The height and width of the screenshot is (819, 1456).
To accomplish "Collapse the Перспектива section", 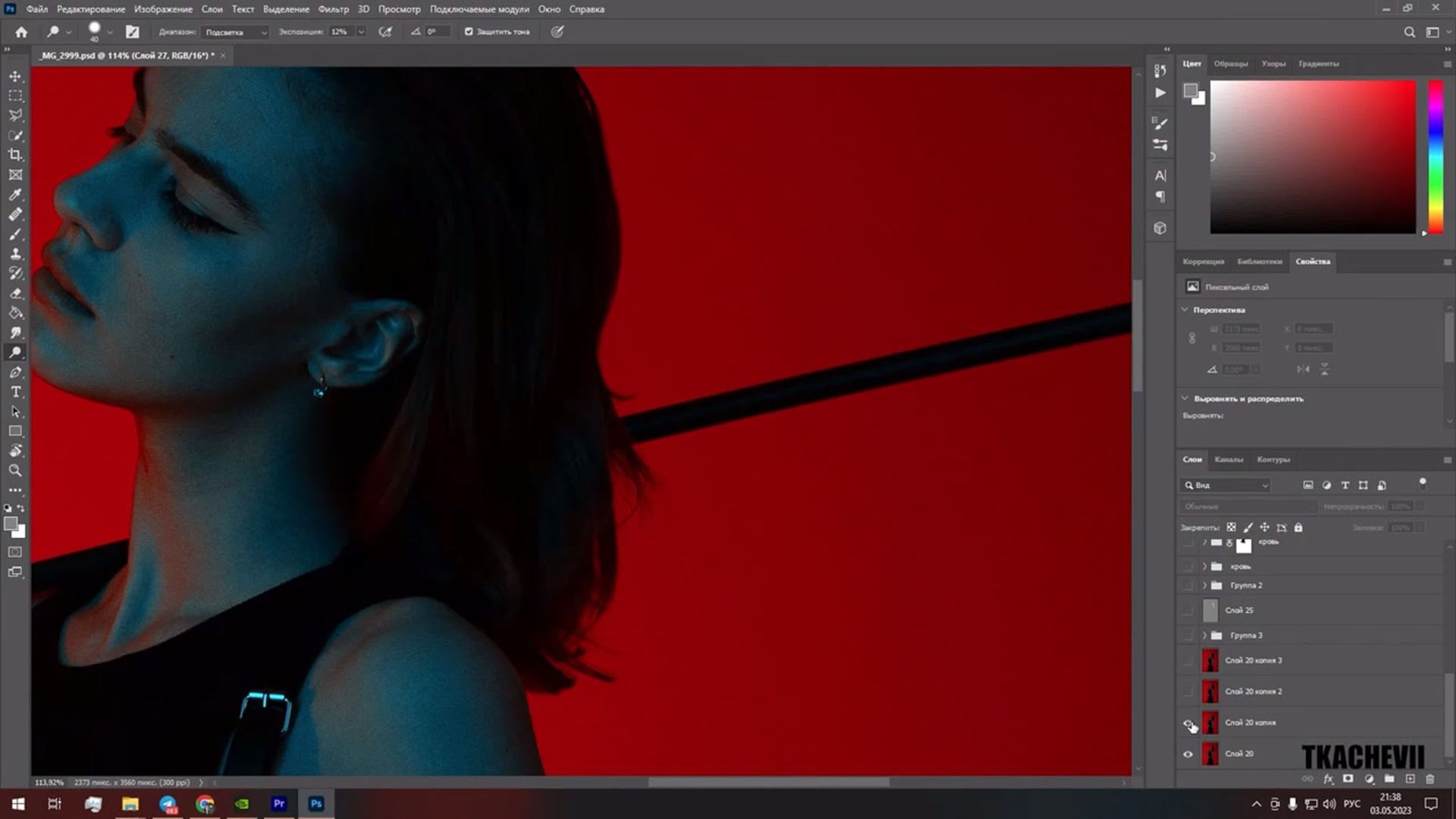I will [x=1185, y=309].
